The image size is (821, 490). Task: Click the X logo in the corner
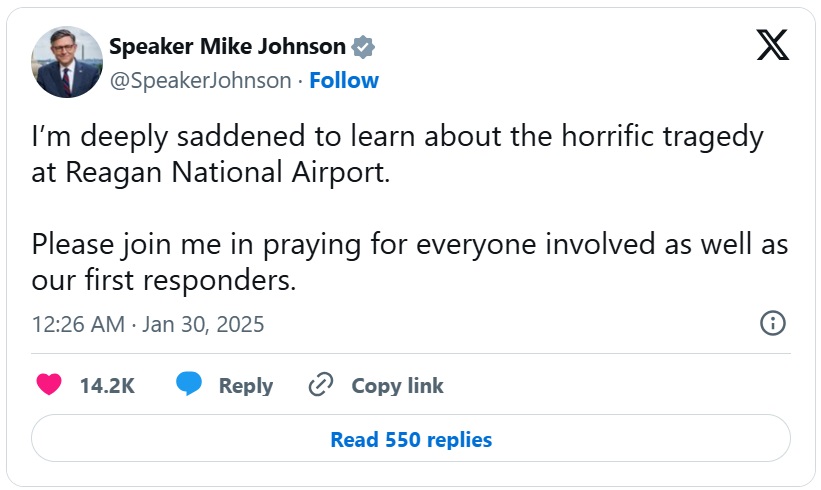click(772, 46)
